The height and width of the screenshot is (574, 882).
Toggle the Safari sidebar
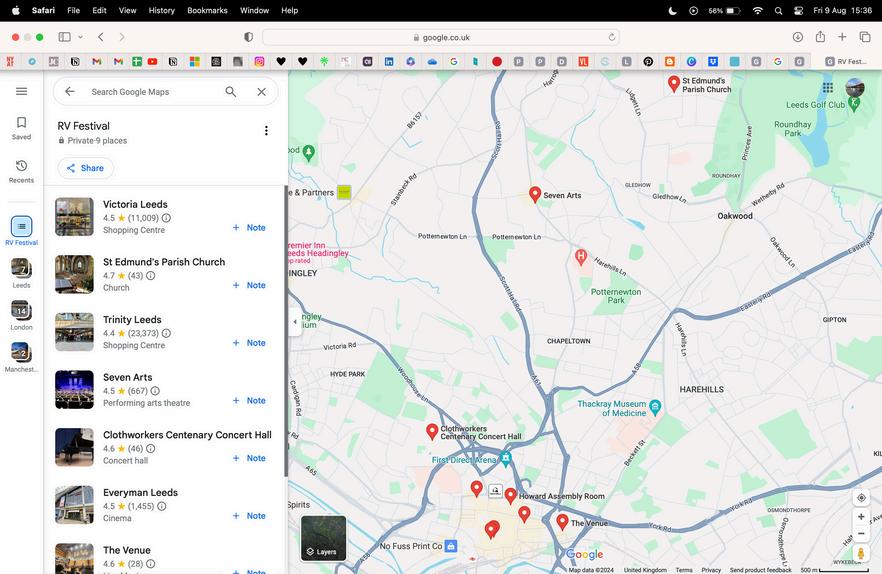pos(65,37)
